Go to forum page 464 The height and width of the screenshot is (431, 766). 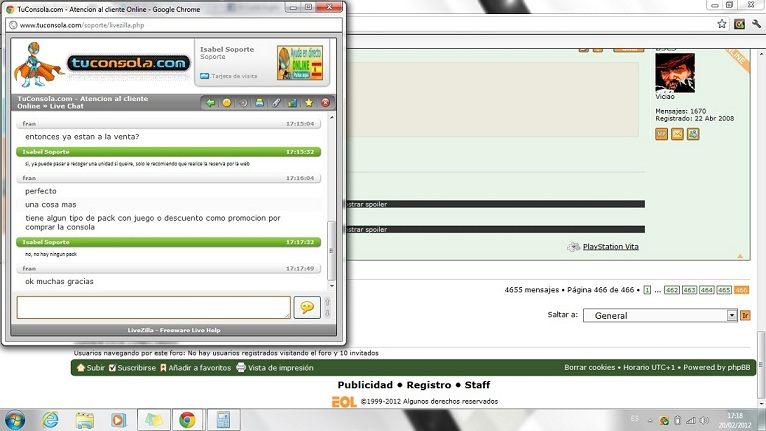pyautogui.click(x=706, y=290)
